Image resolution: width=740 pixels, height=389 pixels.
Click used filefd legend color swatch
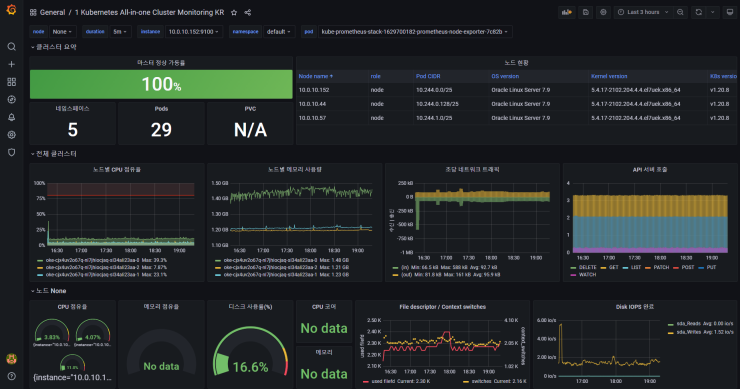(366, 381)
